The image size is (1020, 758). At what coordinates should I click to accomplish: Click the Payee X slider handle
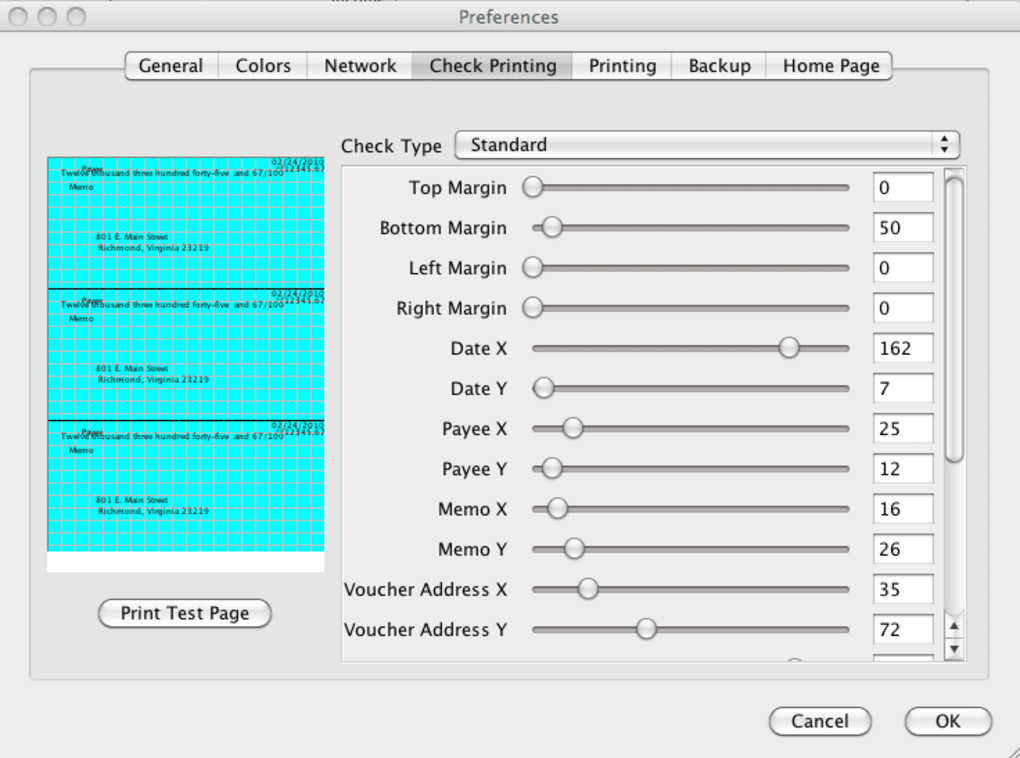572,428
